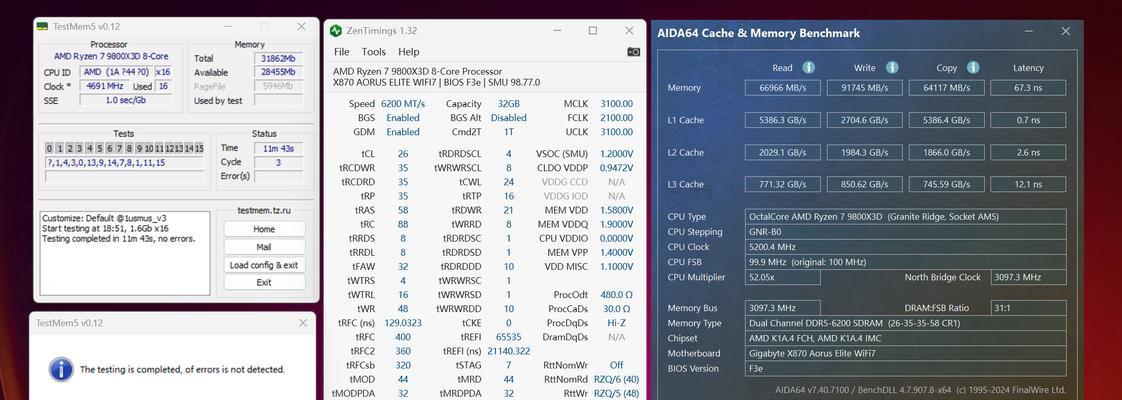Click the Copy column info icon in AIDA64
Viewport: 1122px width, 400px height.
tap(973, 67)
